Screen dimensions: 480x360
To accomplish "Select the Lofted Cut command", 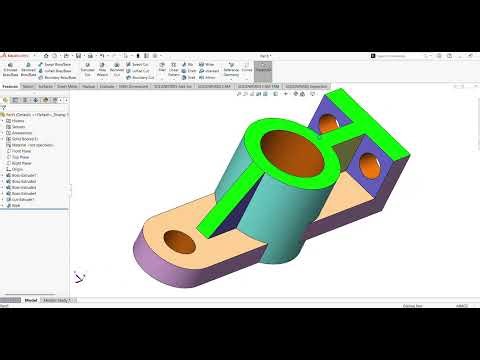I will click(137, 71).
